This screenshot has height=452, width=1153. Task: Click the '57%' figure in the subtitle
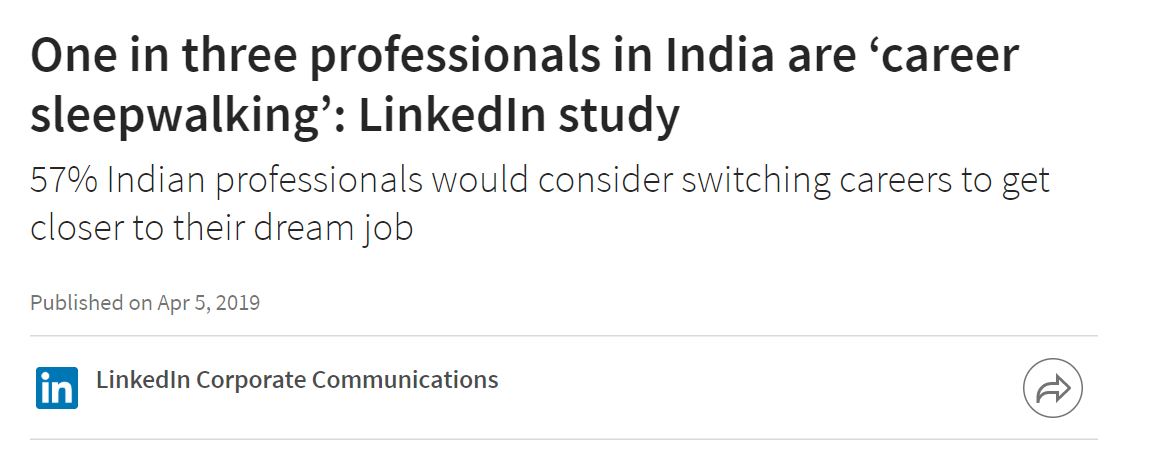(63, 181)
